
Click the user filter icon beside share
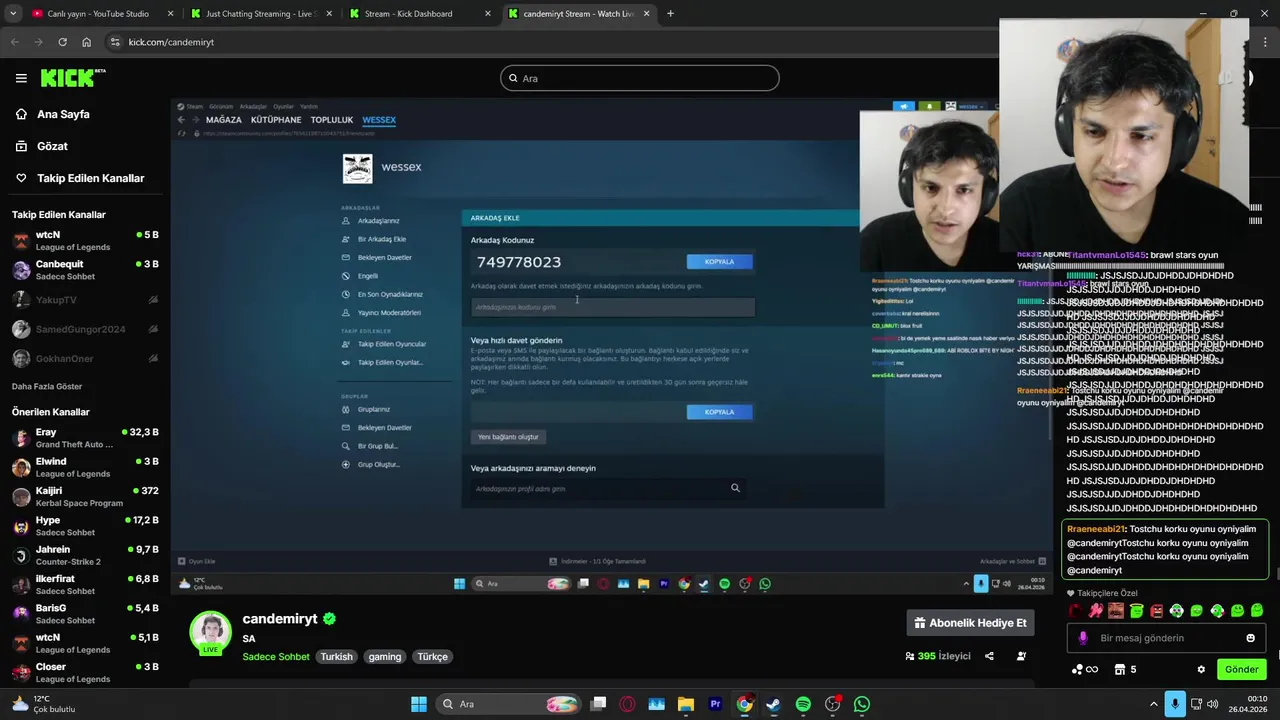[x=1021, y=656]
